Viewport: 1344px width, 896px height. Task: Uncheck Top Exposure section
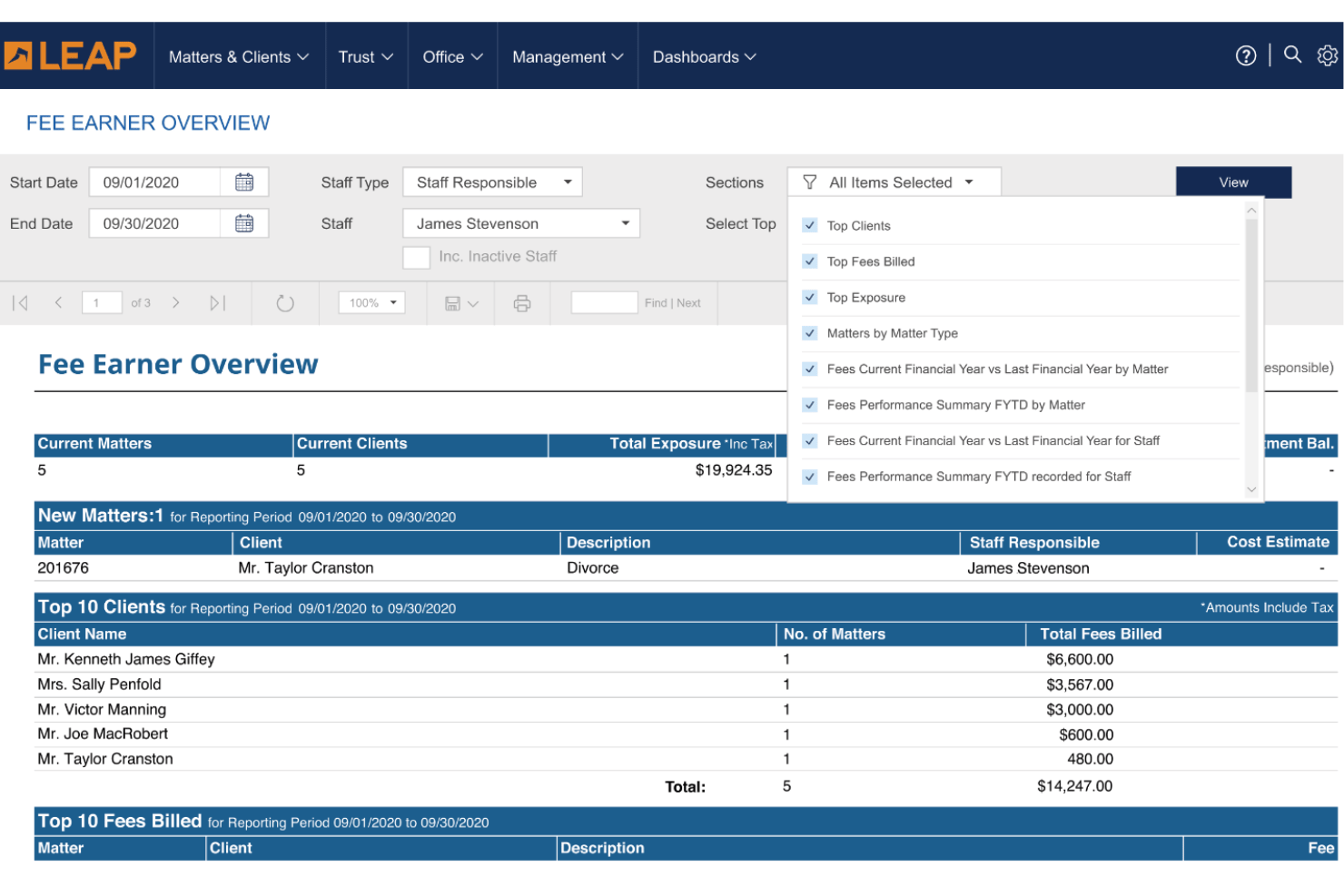[810, 297]
